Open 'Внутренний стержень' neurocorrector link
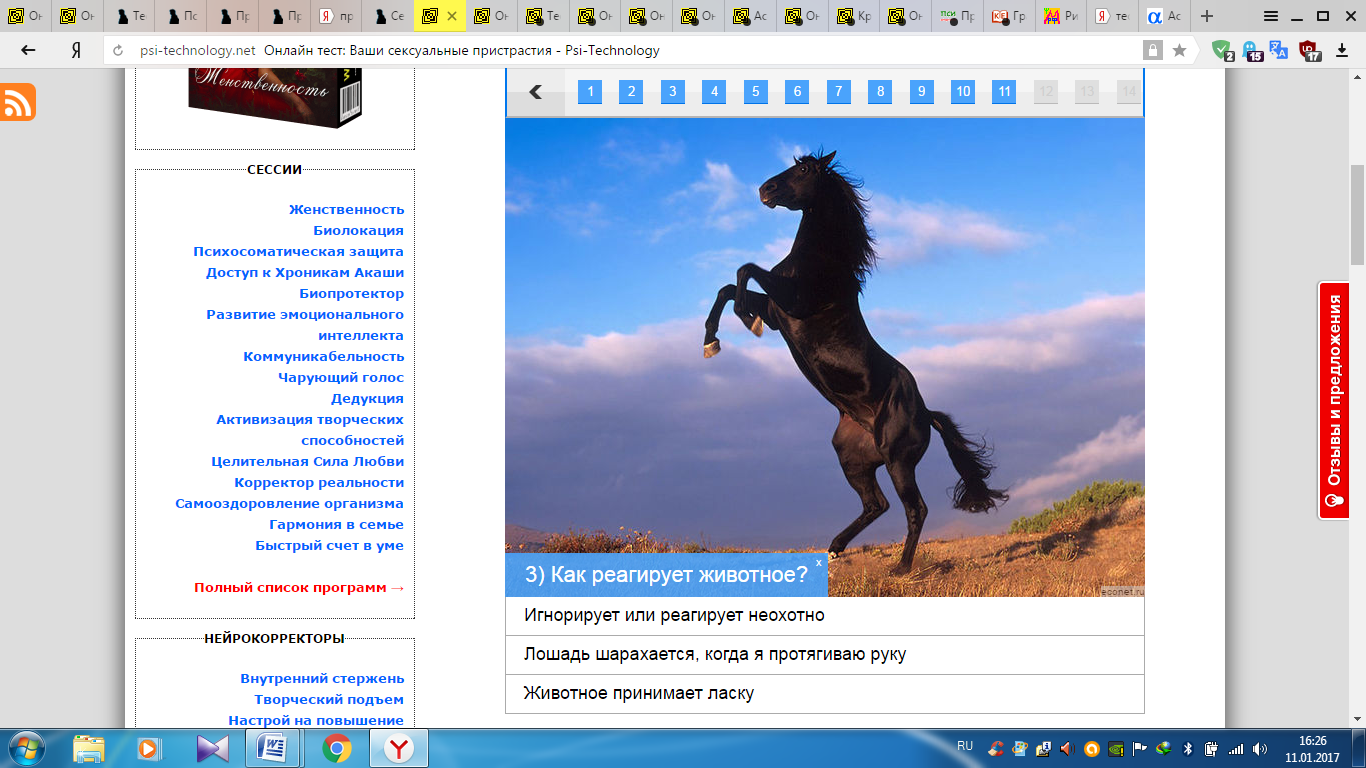The image size is (1366, 768). point(322,678)
